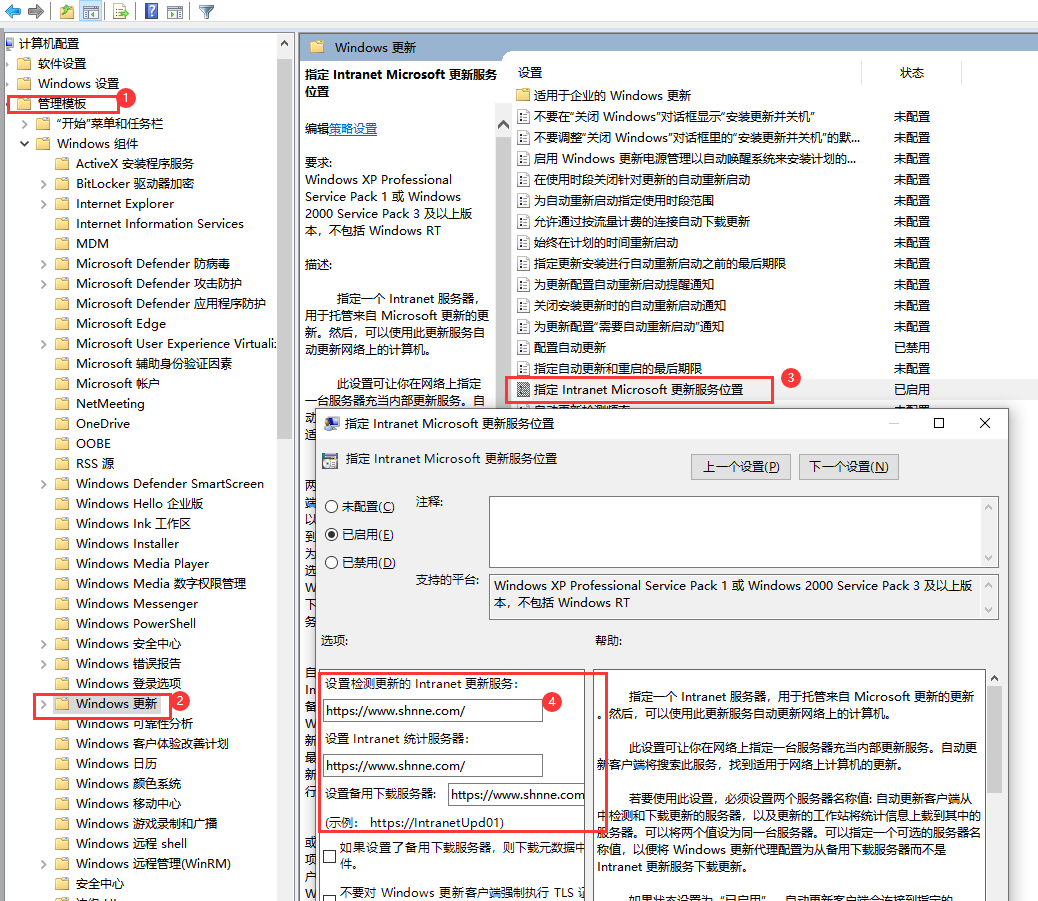Select the Windows 更新 tree item
Screen dimensions: 1038x901
[x=117, y=704]
